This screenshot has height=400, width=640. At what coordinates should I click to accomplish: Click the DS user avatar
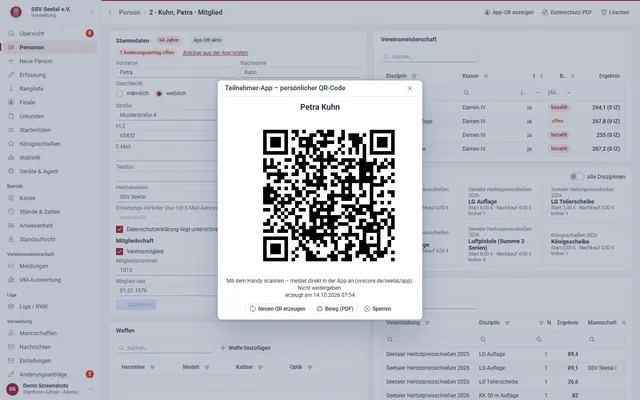12,389
